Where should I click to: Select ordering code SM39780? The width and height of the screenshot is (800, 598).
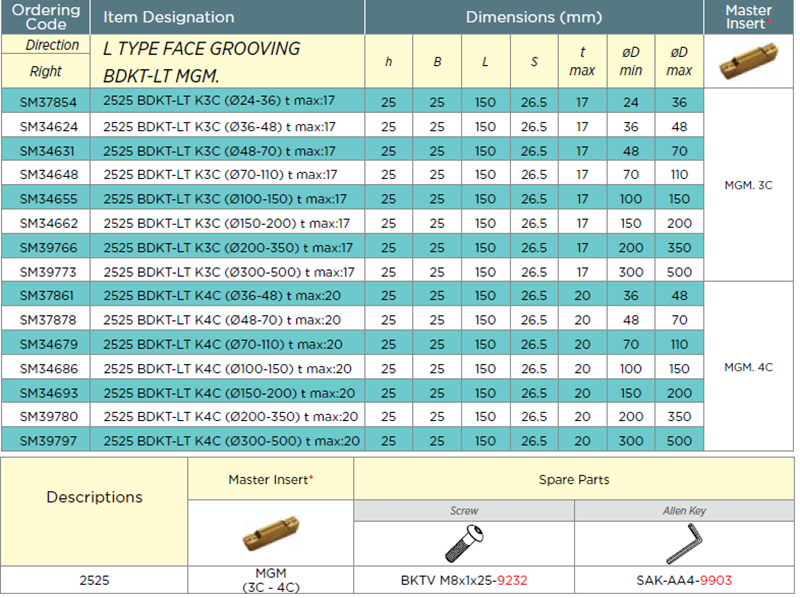(49, 417)
